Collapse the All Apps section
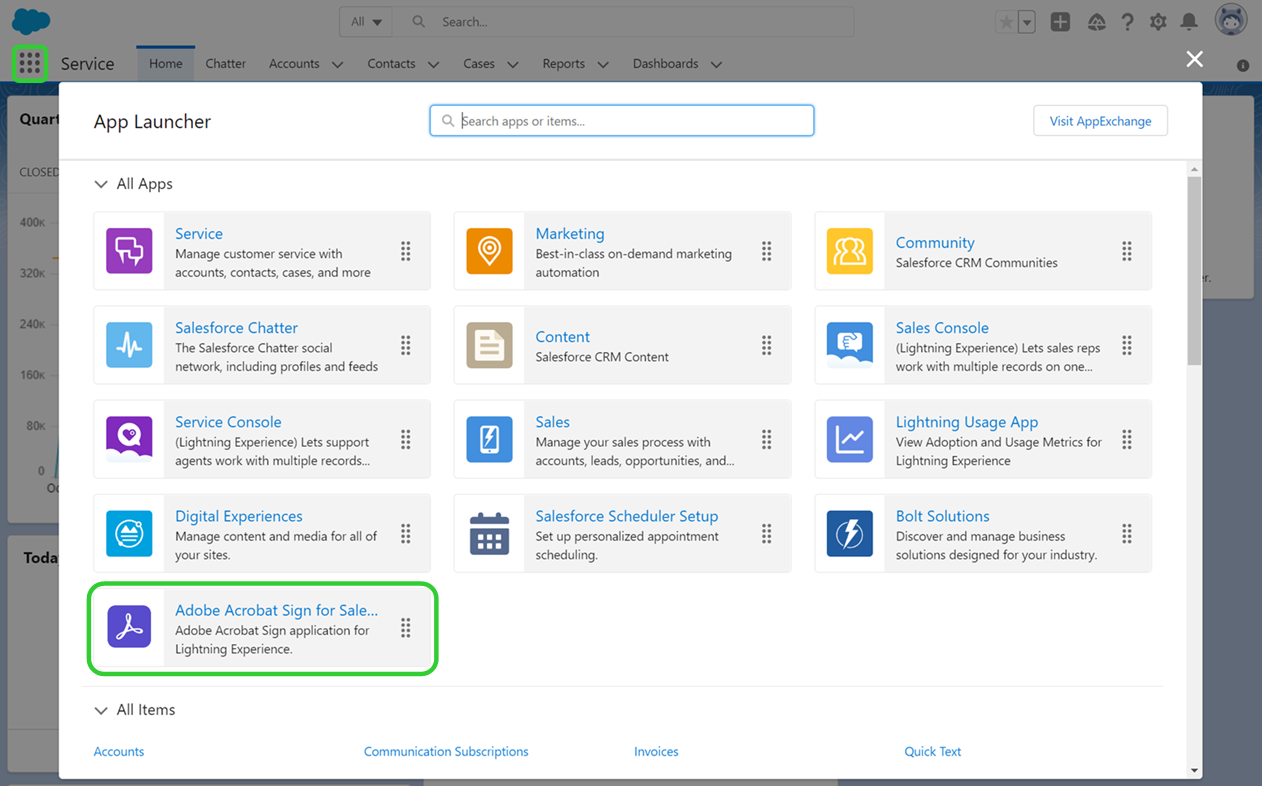Viewport: 1262px width, 786px height. coord(101,184)
